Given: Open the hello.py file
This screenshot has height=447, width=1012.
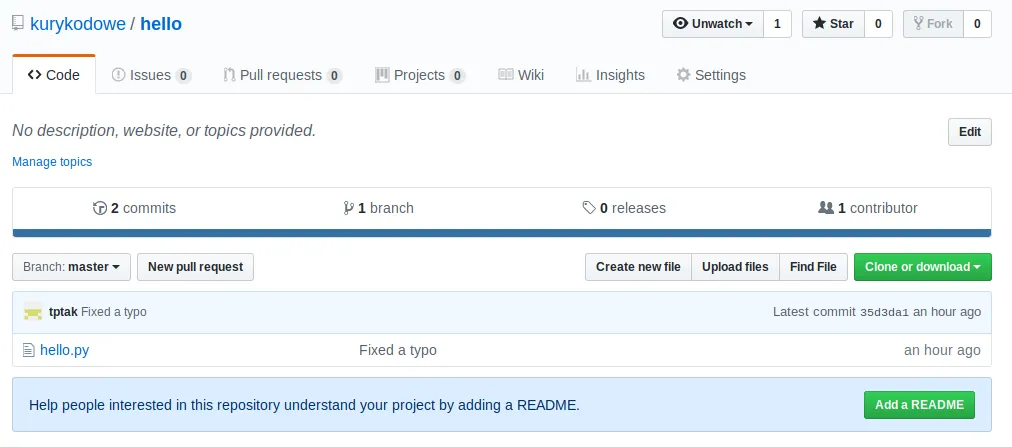Looking at the screenshot, I should click(65, 350).
